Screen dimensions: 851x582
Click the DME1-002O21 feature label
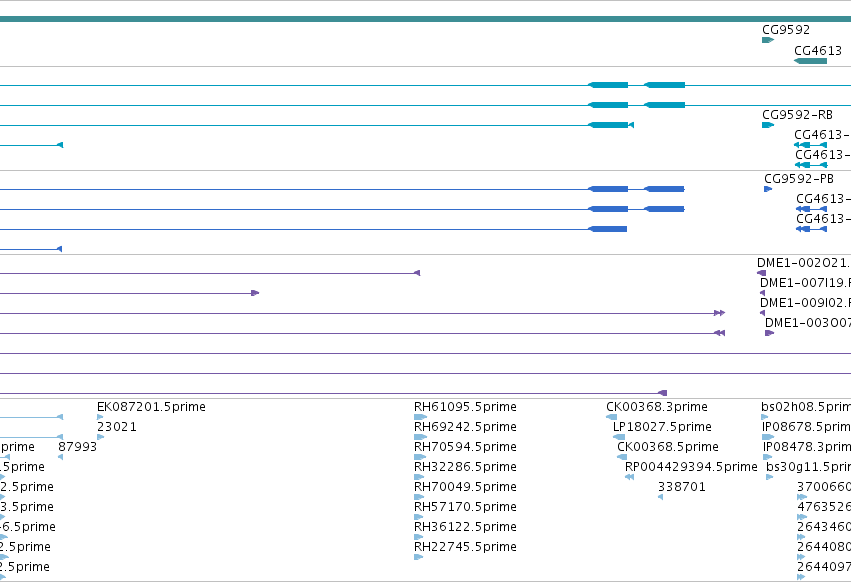(804, 263)
